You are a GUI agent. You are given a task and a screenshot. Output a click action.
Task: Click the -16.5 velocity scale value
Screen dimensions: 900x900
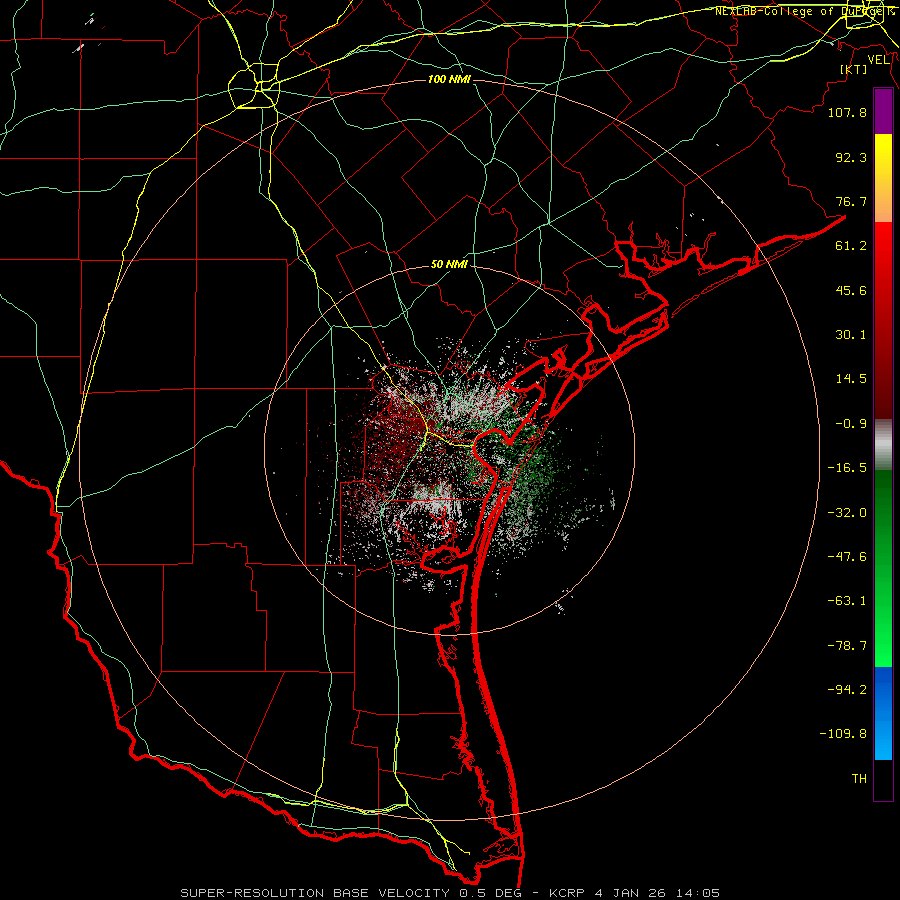tap(847, 468)
